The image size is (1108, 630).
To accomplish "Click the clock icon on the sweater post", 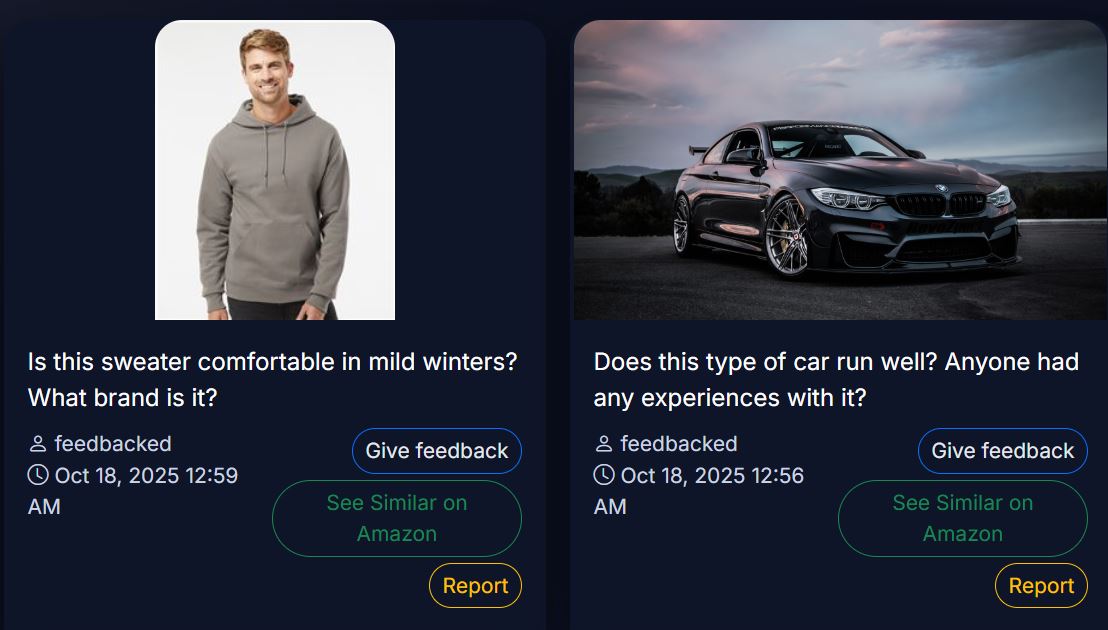I will tap(38, 475).
